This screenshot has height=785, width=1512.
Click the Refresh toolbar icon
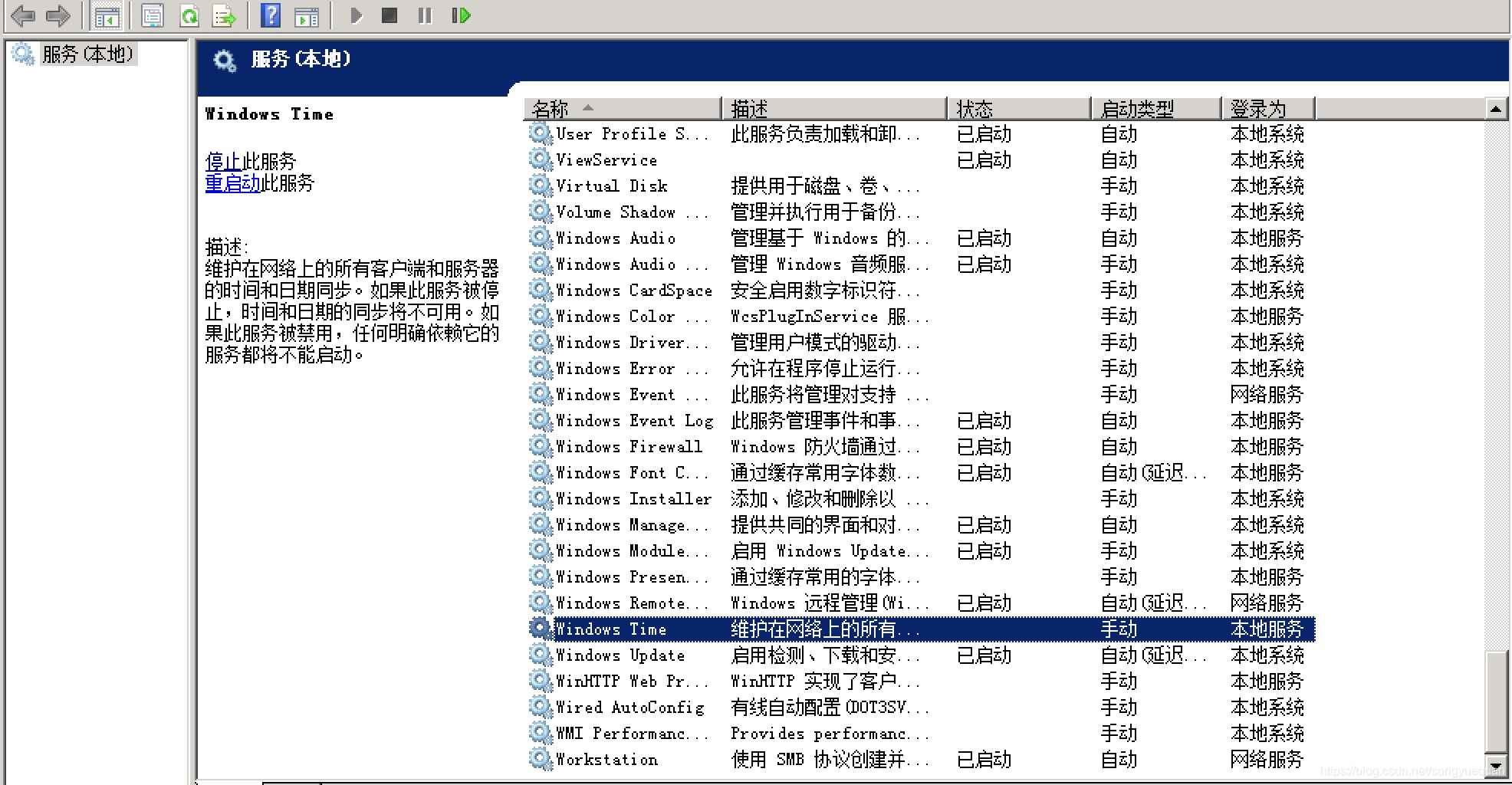189,15
